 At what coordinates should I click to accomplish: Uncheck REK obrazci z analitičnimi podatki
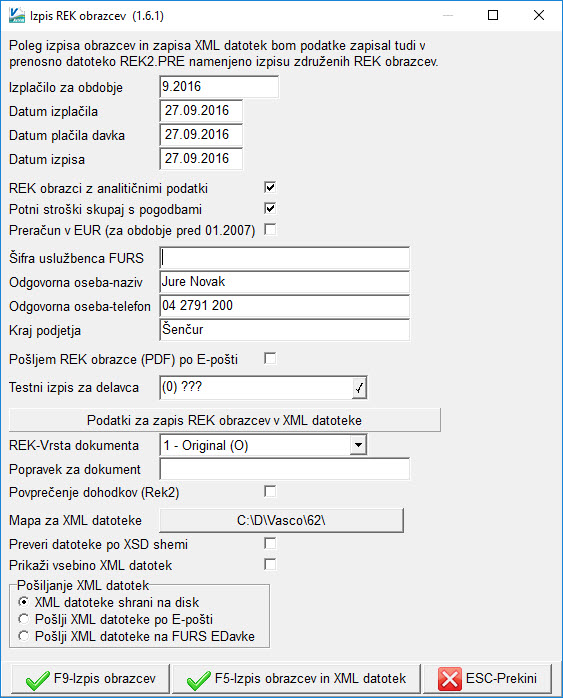(270, 187)
